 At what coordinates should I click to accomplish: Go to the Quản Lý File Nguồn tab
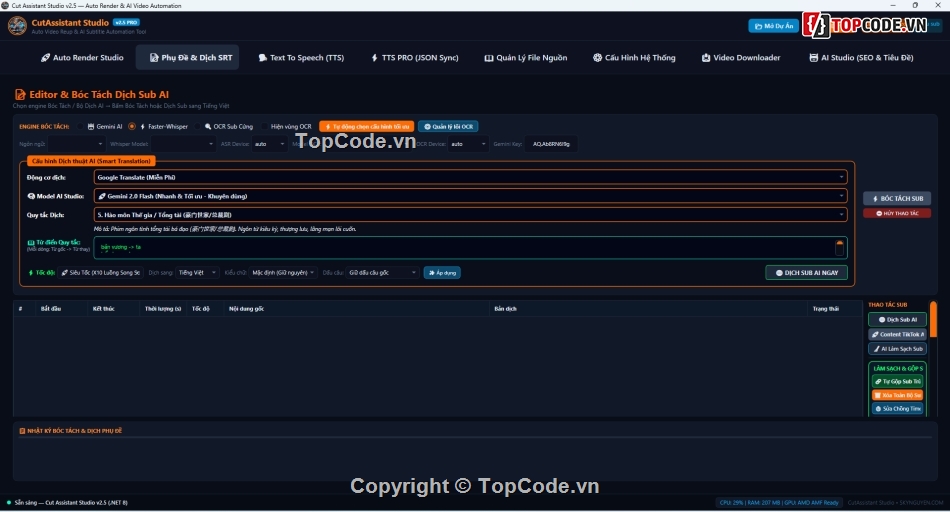(x=525, y=58)
